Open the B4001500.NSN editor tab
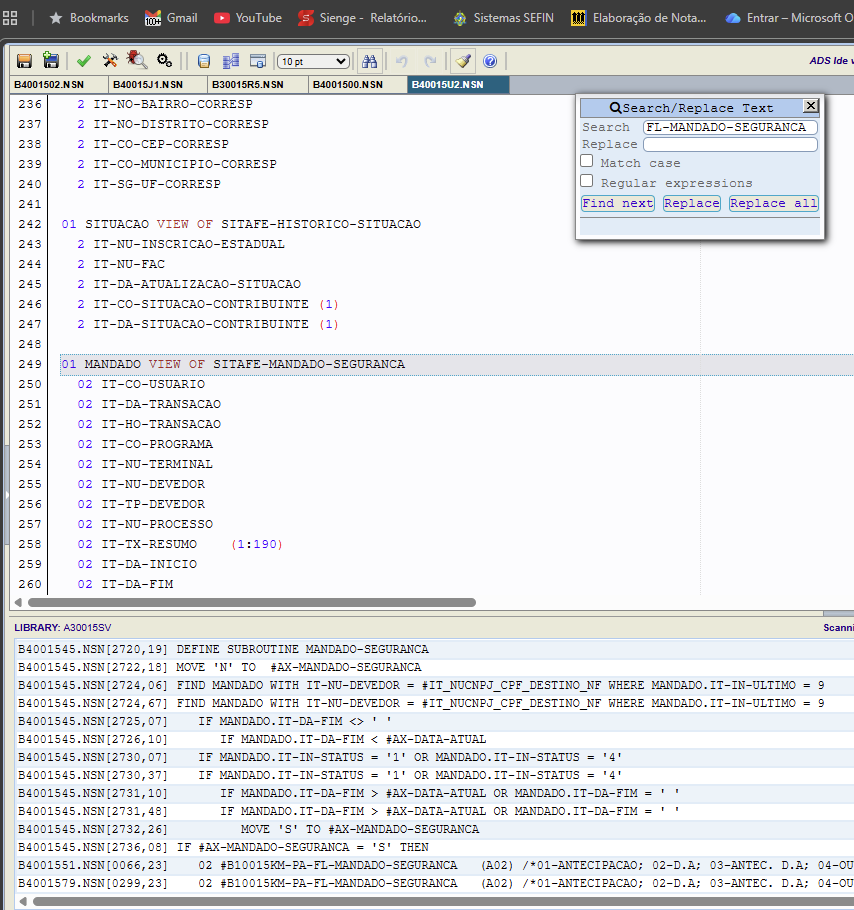This screenshot has height=910, width=854. point(349,85)
